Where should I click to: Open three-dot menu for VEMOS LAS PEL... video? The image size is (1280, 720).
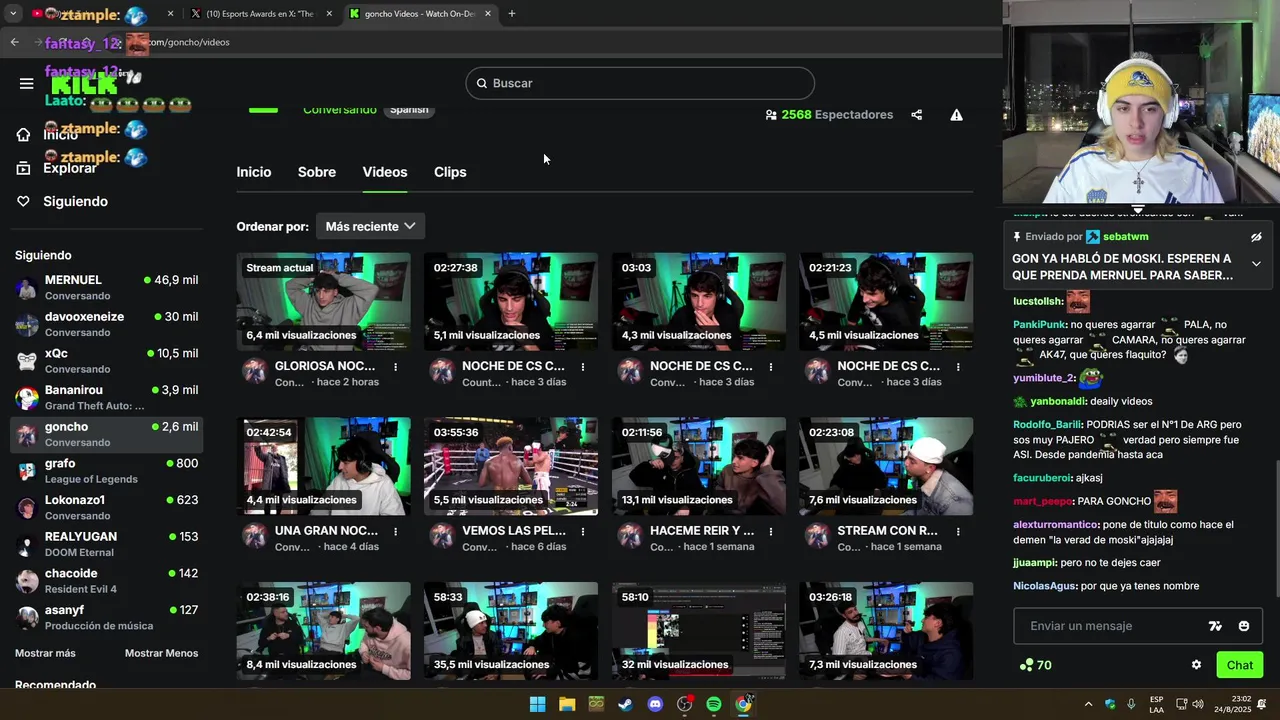coord(583,532)
